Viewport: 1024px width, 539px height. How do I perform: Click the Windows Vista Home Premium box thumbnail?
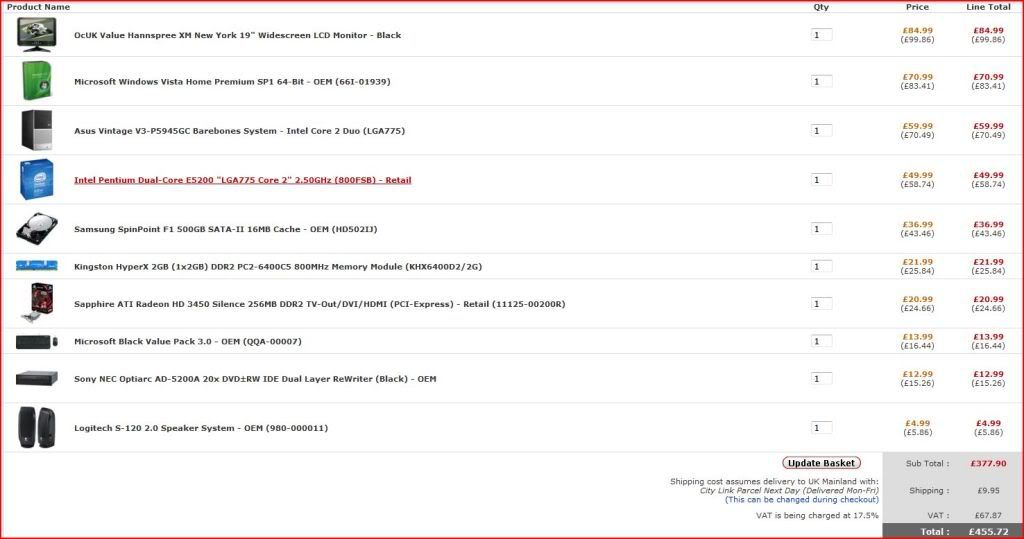[x=37, y=81]
